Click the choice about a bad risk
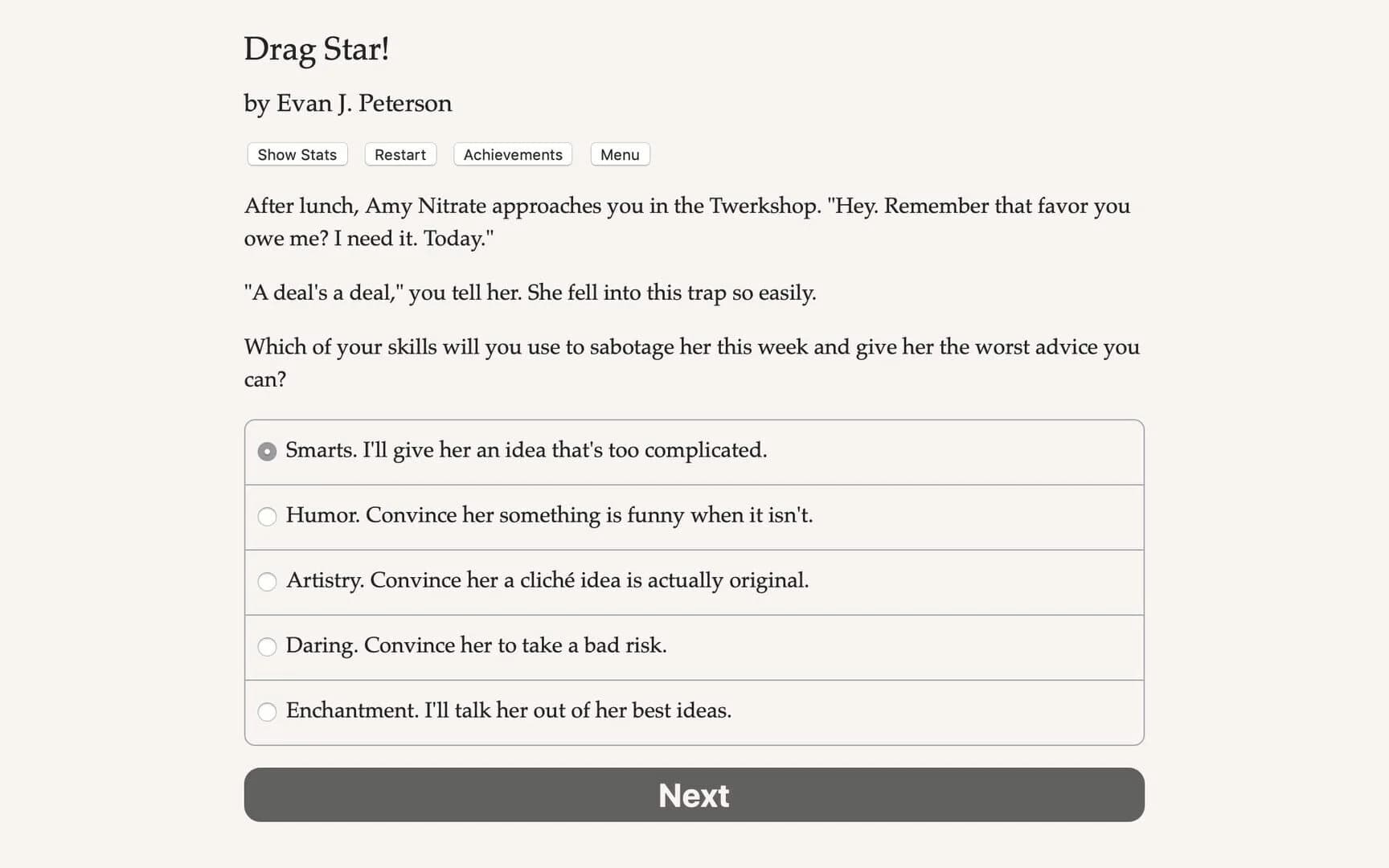 click(x=475, y=647)
